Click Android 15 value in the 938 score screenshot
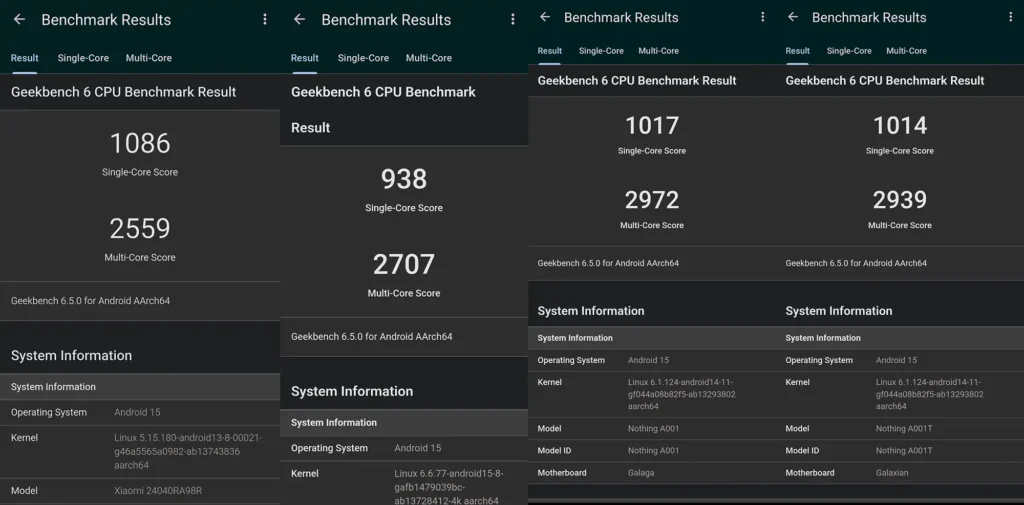 point(418,448)
